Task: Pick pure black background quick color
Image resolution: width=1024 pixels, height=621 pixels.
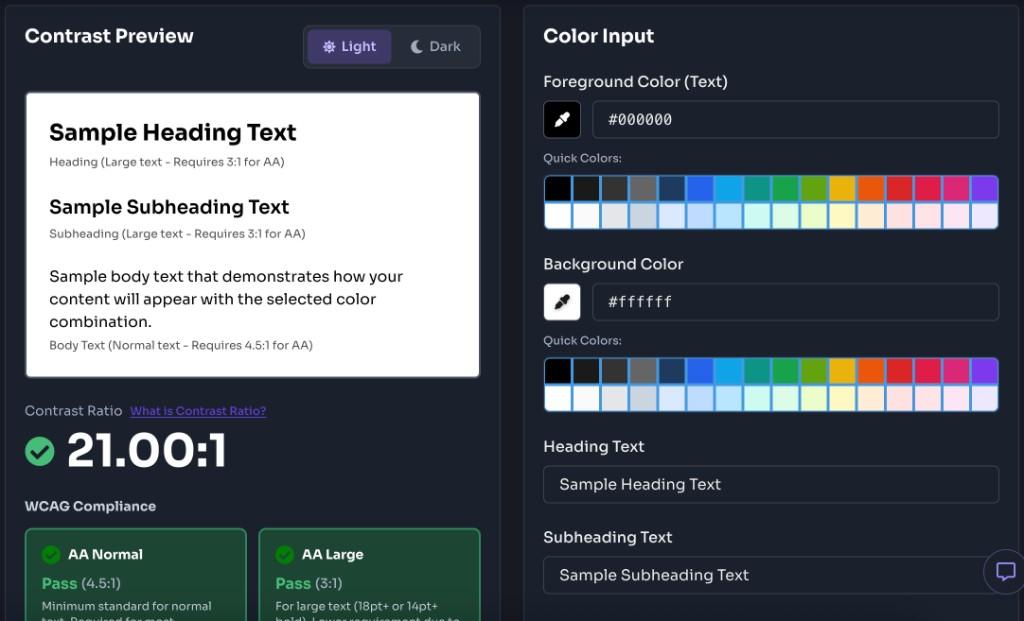Action: pyautogui.click(x=558, y=371)
